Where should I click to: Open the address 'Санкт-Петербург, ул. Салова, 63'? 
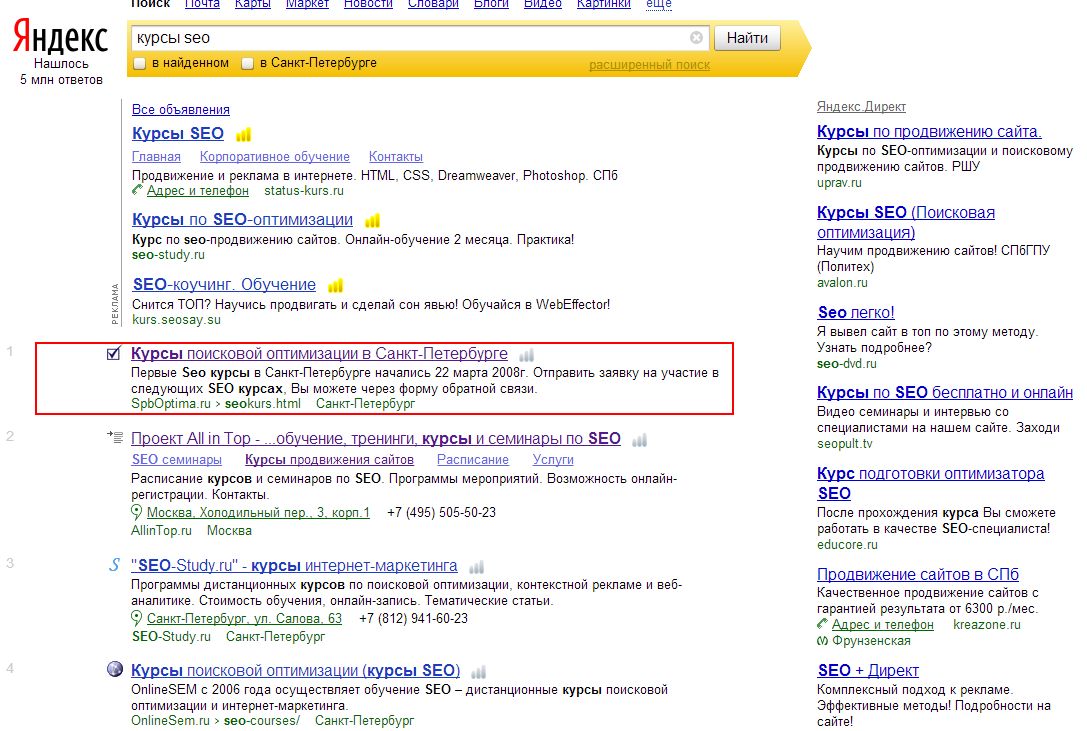pyautogui.click(x=244, y=618)
